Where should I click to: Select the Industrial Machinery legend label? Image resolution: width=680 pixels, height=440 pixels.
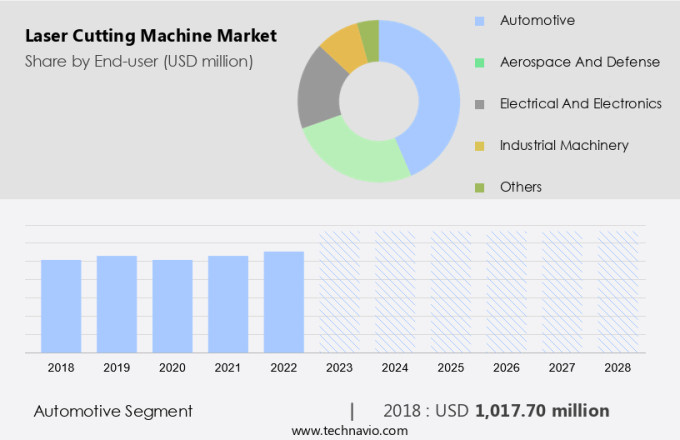(564, 146)
